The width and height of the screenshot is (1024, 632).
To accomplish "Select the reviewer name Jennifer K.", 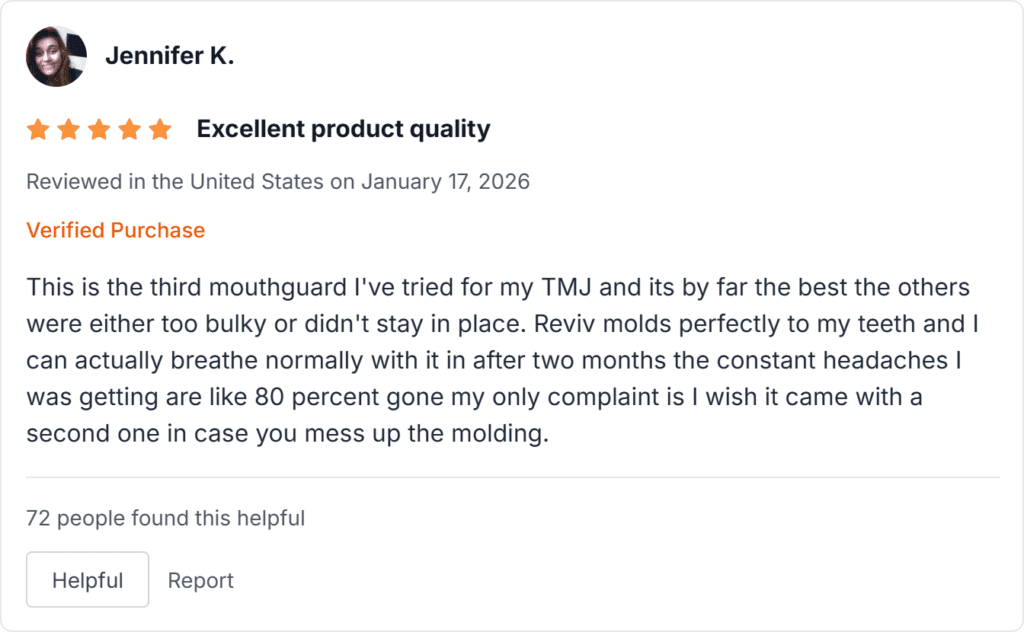I will [170, 56].
